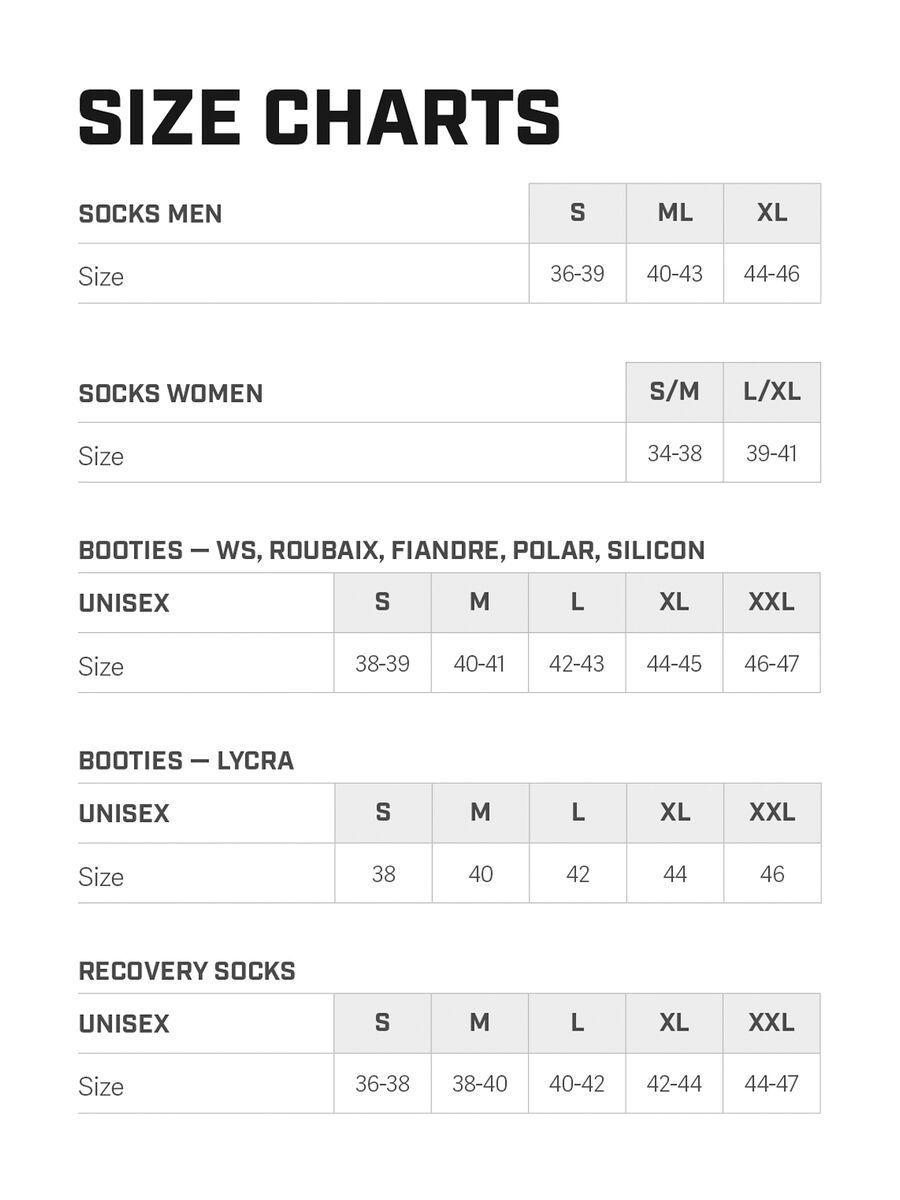The image size is (900, 1200).
Task: Click the 44-47 size cell
Action: coord(772,1084)
